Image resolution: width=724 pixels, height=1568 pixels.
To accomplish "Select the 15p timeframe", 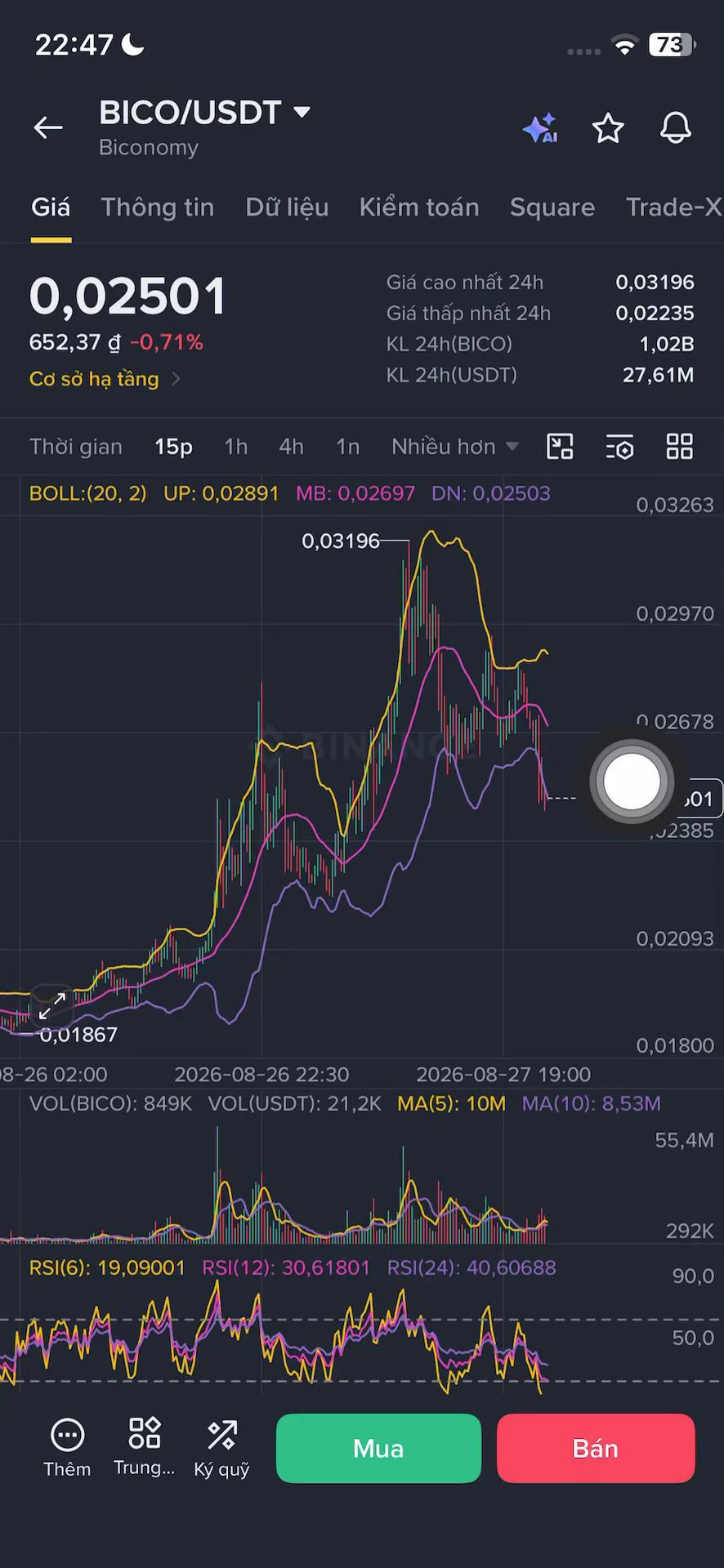I will click(173, 447).
